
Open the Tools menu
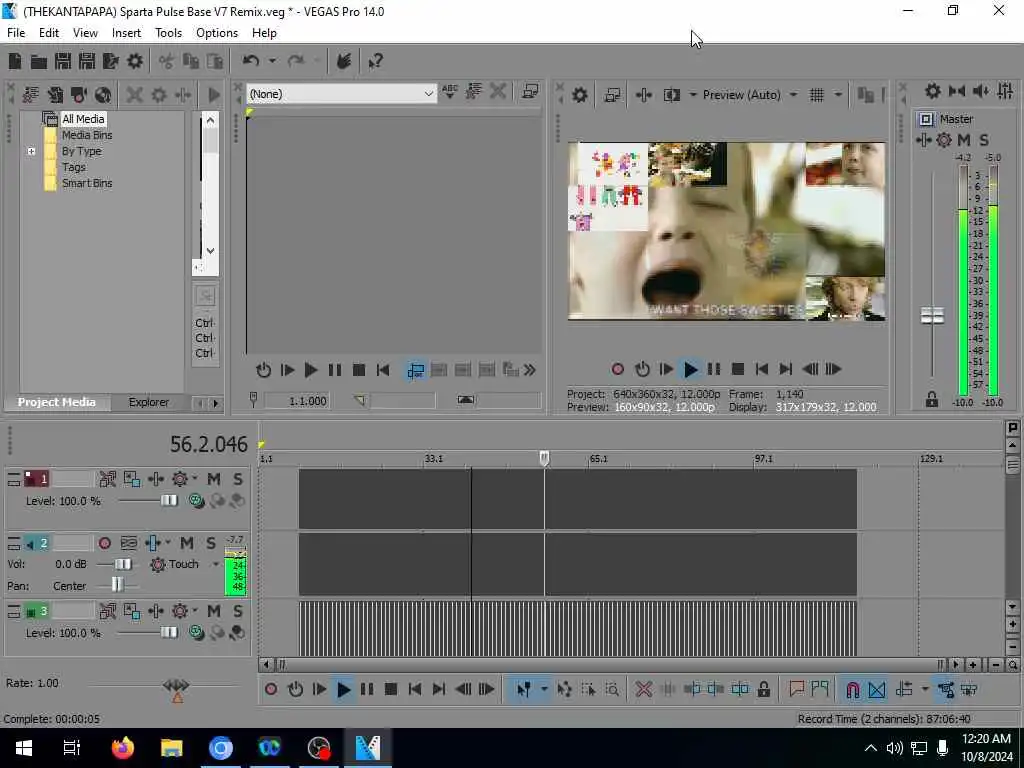click(168, 33)
